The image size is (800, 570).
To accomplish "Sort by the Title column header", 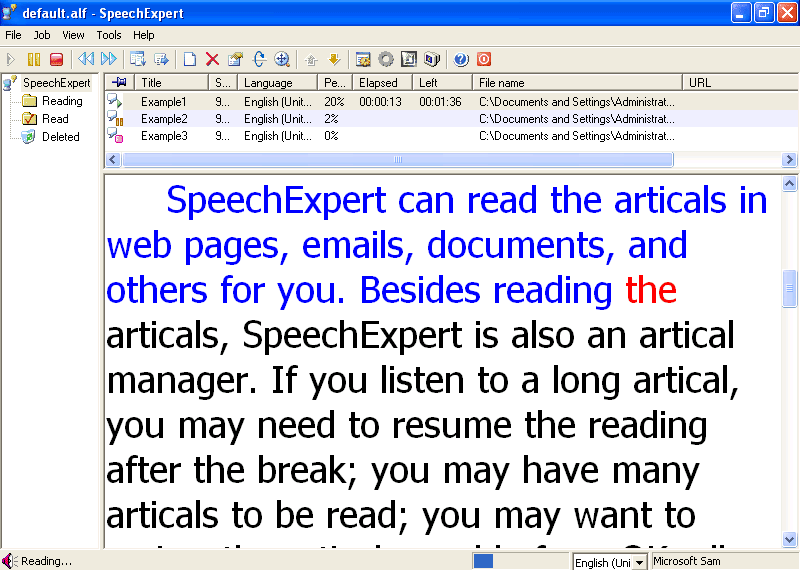I will [171, 82].
